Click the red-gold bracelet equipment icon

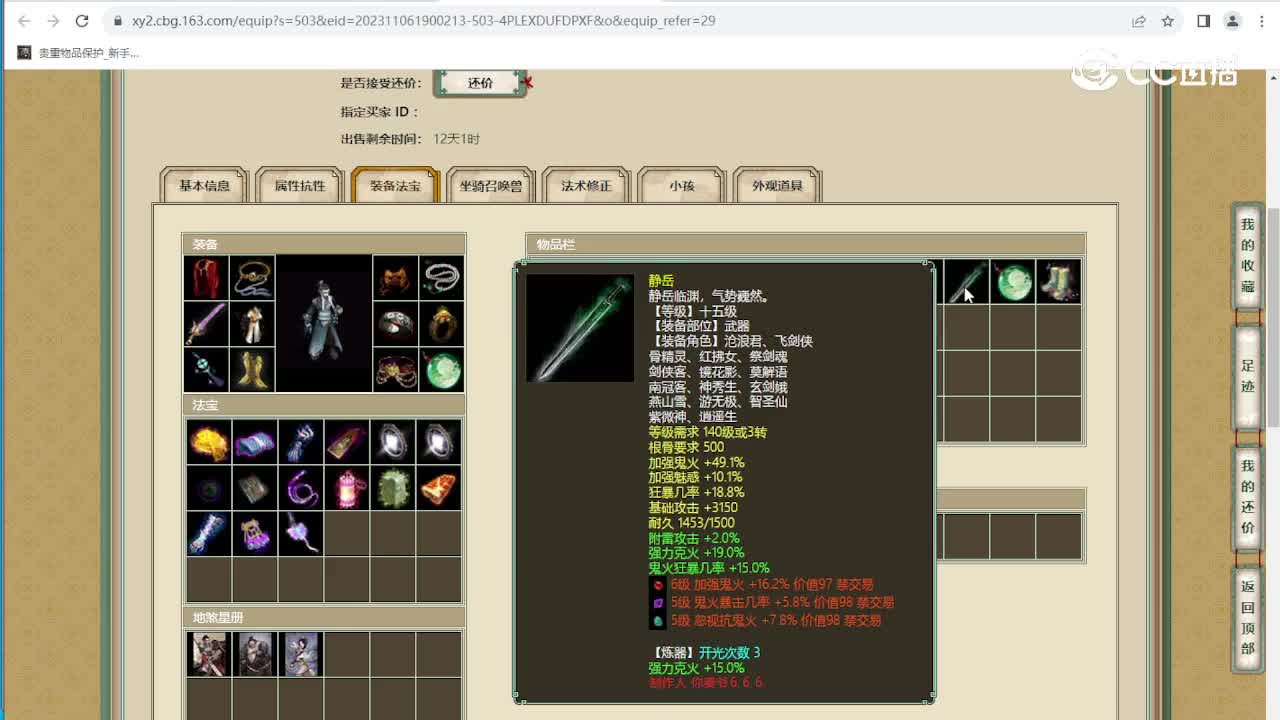click(395, 370)
